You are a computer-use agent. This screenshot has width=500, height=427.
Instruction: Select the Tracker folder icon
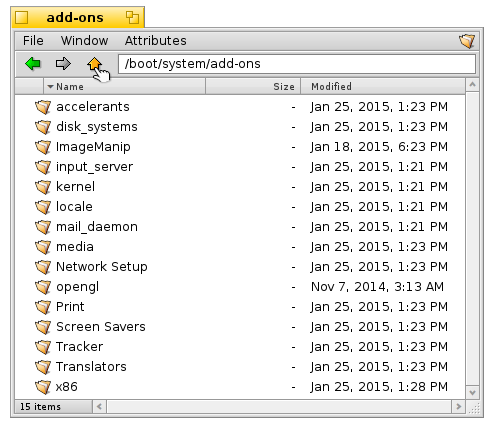43,347
